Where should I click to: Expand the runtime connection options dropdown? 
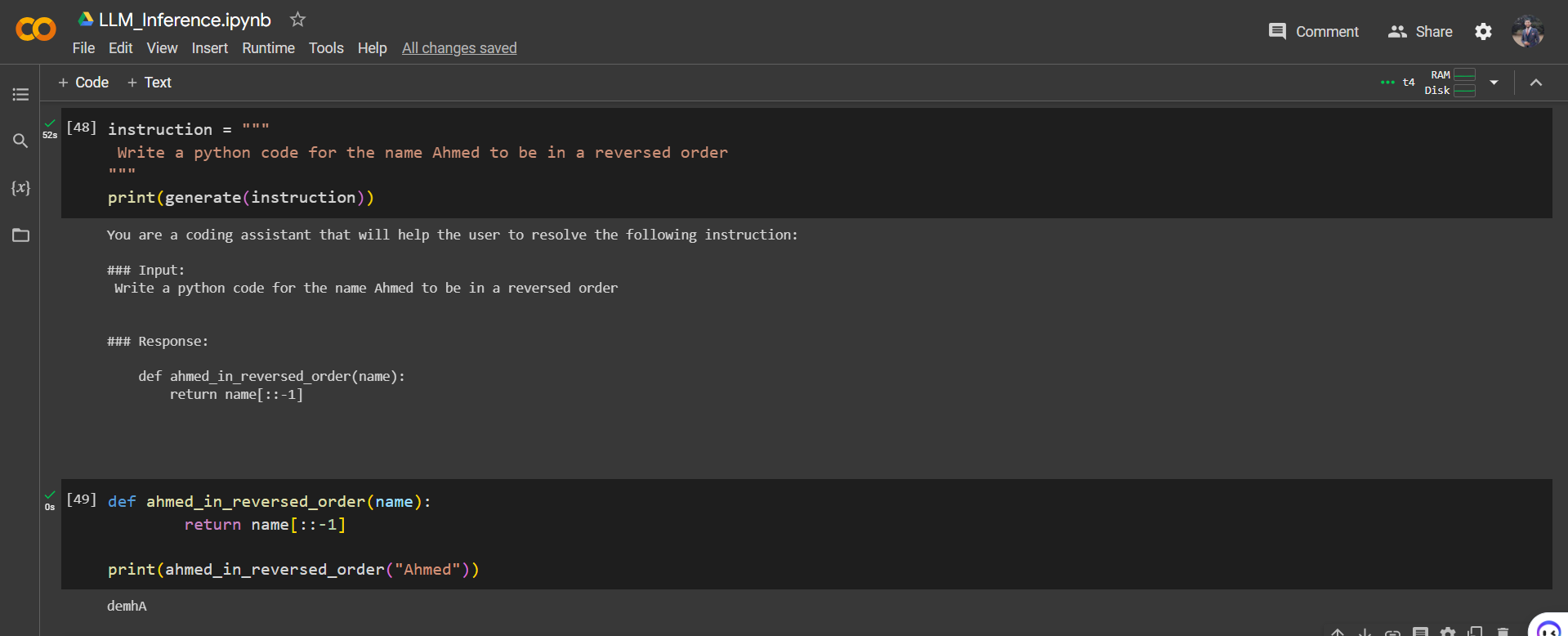(x=1494, y=83)
